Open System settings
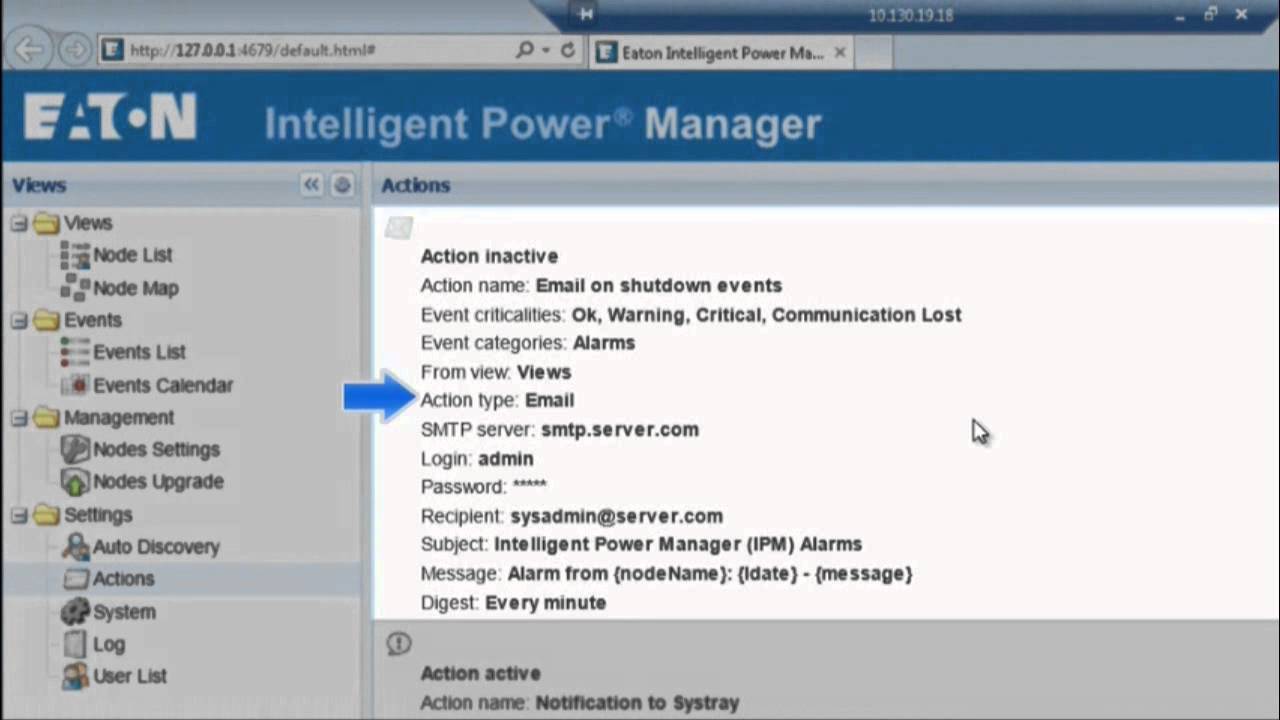 pos(124,612)
